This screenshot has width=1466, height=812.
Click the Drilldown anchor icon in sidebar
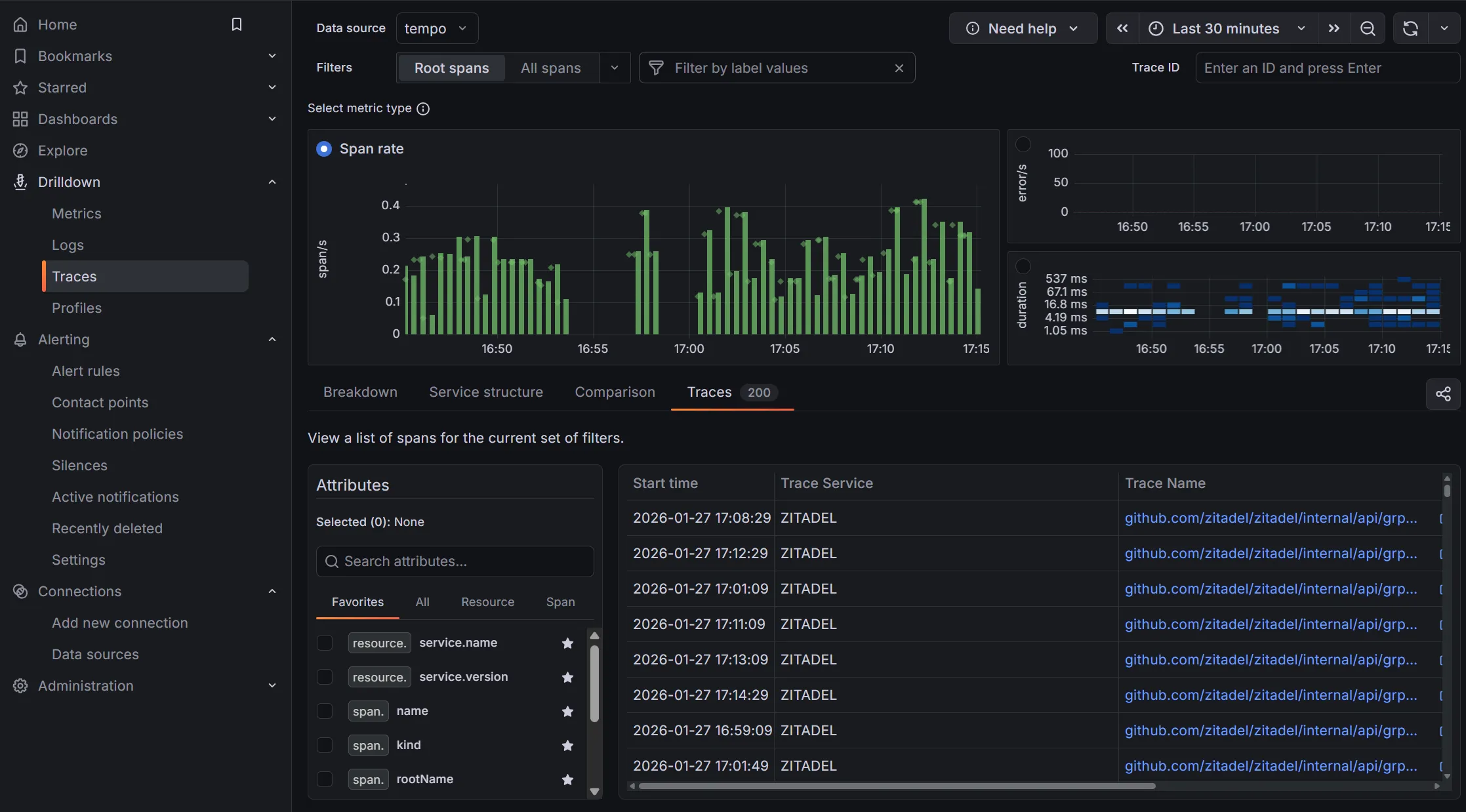click(x=20, y=182)
